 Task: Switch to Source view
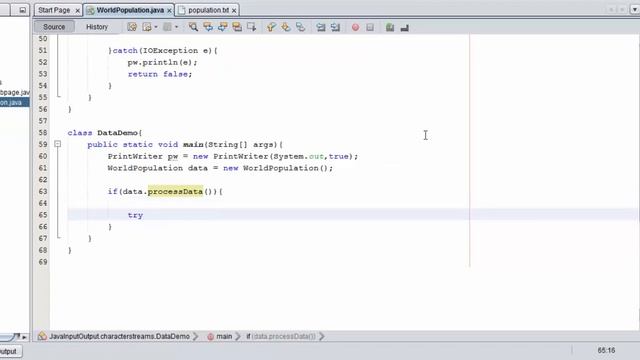pos(54,27)
